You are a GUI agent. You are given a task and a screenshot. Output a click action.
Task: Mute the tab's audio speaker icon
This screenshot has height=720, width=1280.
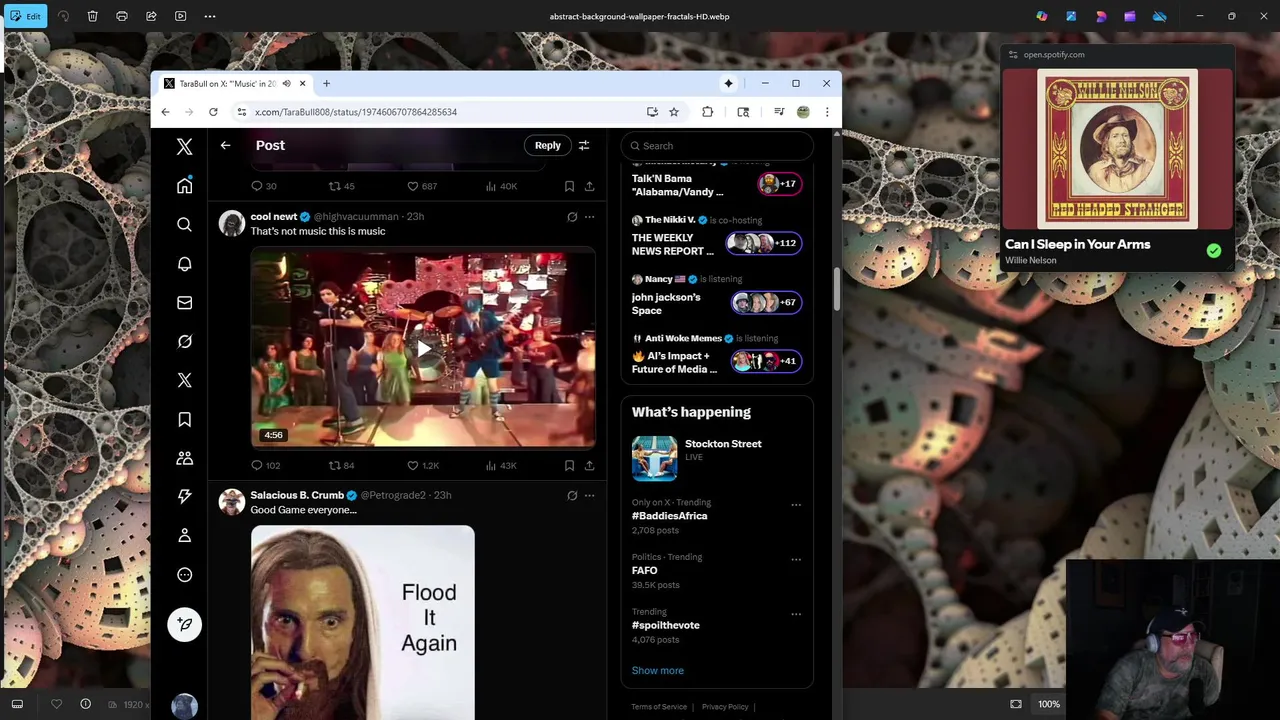point(286,84)
